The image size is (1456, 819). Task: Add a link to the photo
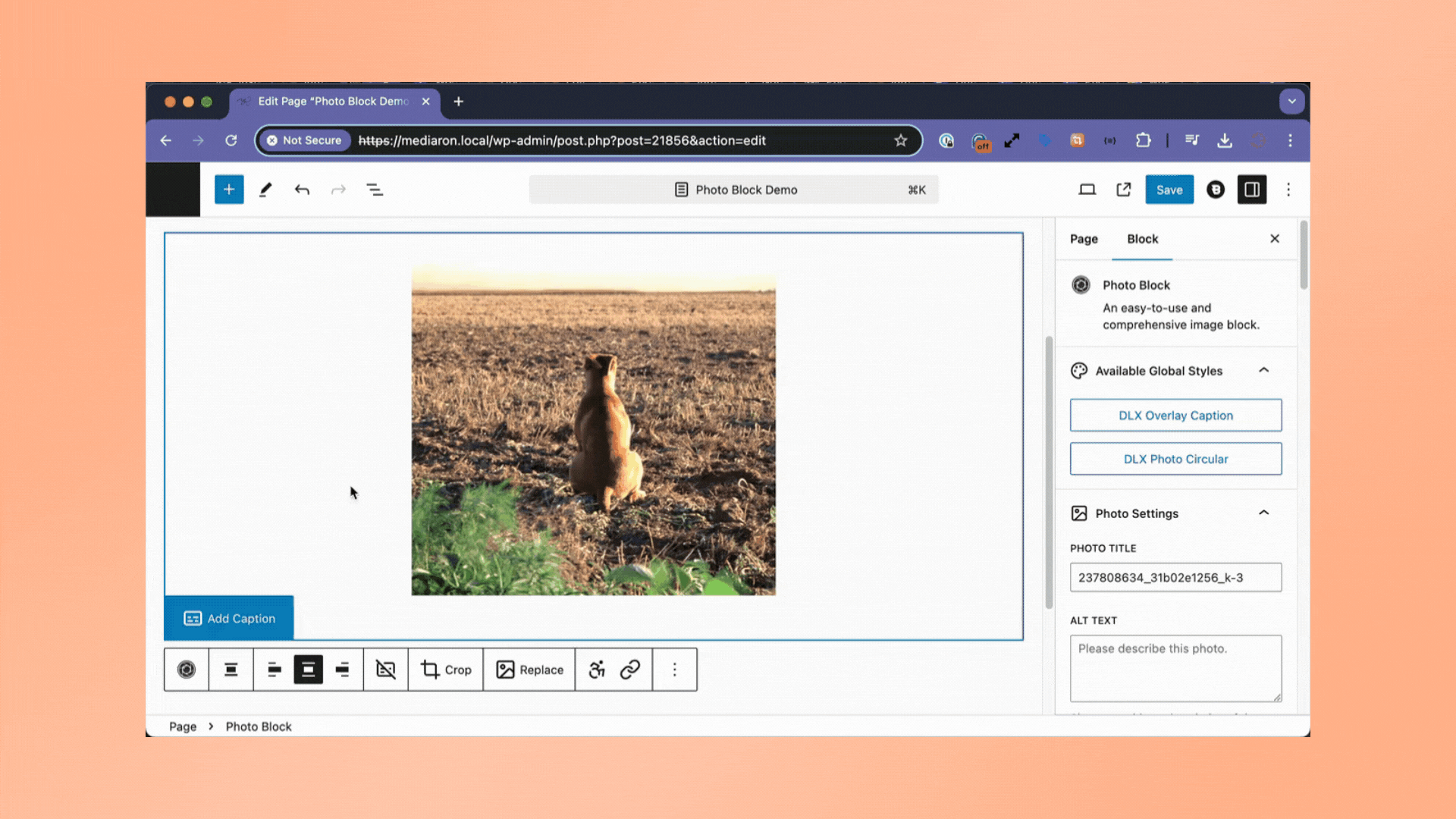(x=630, y=670)
